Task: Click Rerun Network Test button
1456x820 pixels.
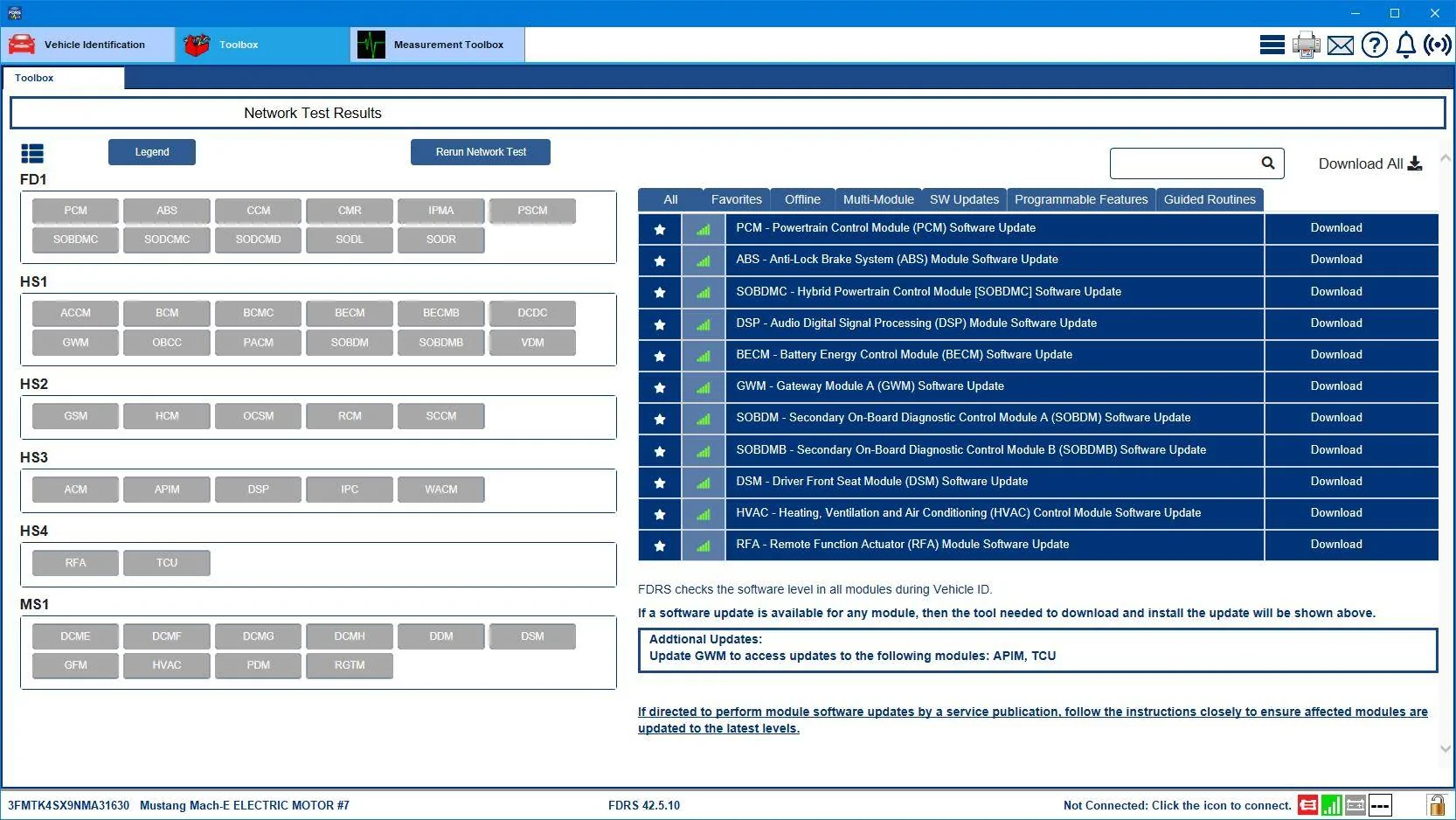Action: coord(481,152)
